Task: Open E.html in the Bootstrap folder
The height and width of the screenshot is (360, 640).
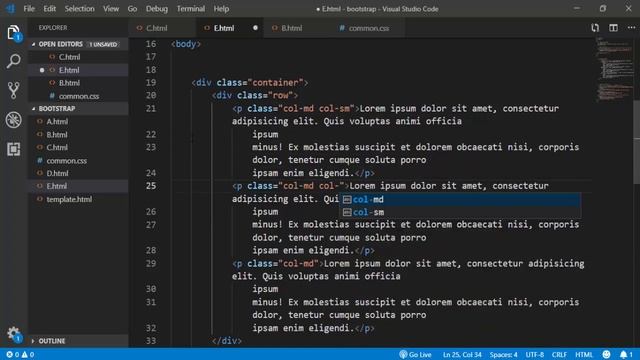Action: [78, 186]
